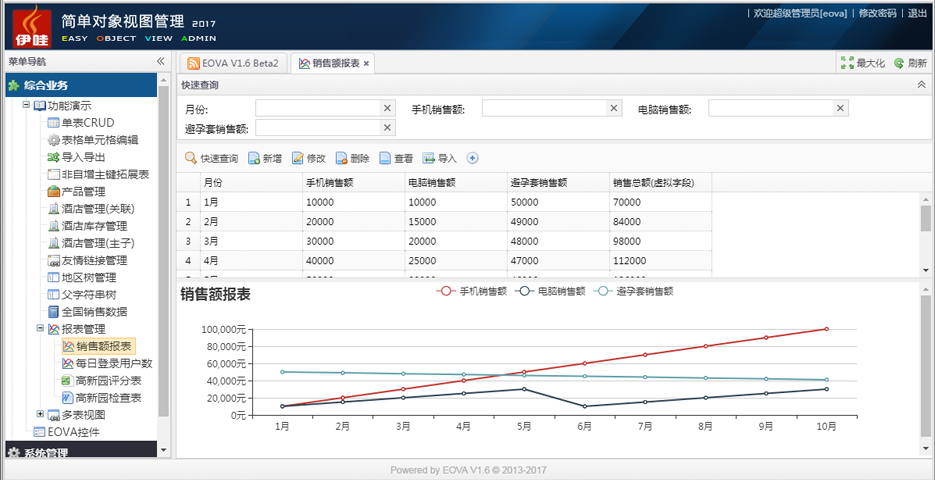Click the 修改 edit record icon
This screenshot has width=935, height=480.
tap(297, 158)
